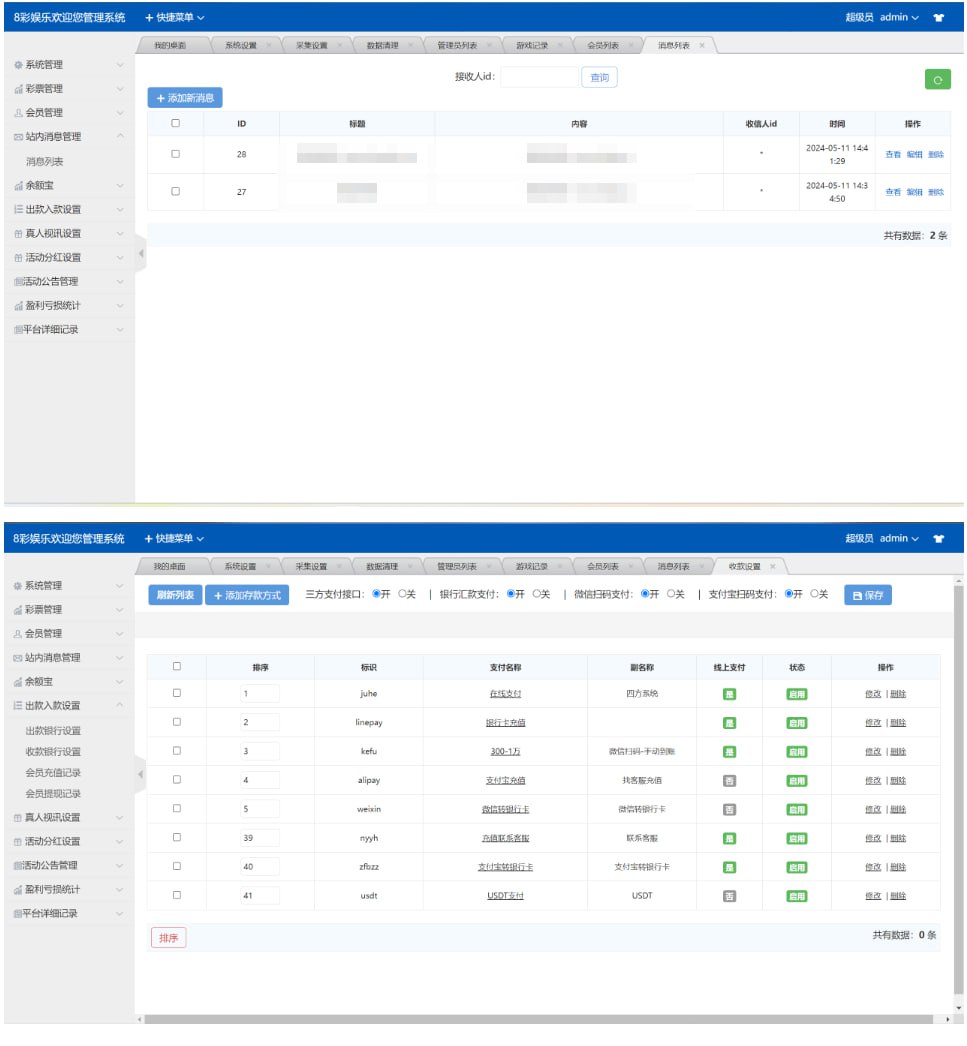Click 添加存款方式 plus button
The width and height of the screenshot is (967, 1046).
247,595
